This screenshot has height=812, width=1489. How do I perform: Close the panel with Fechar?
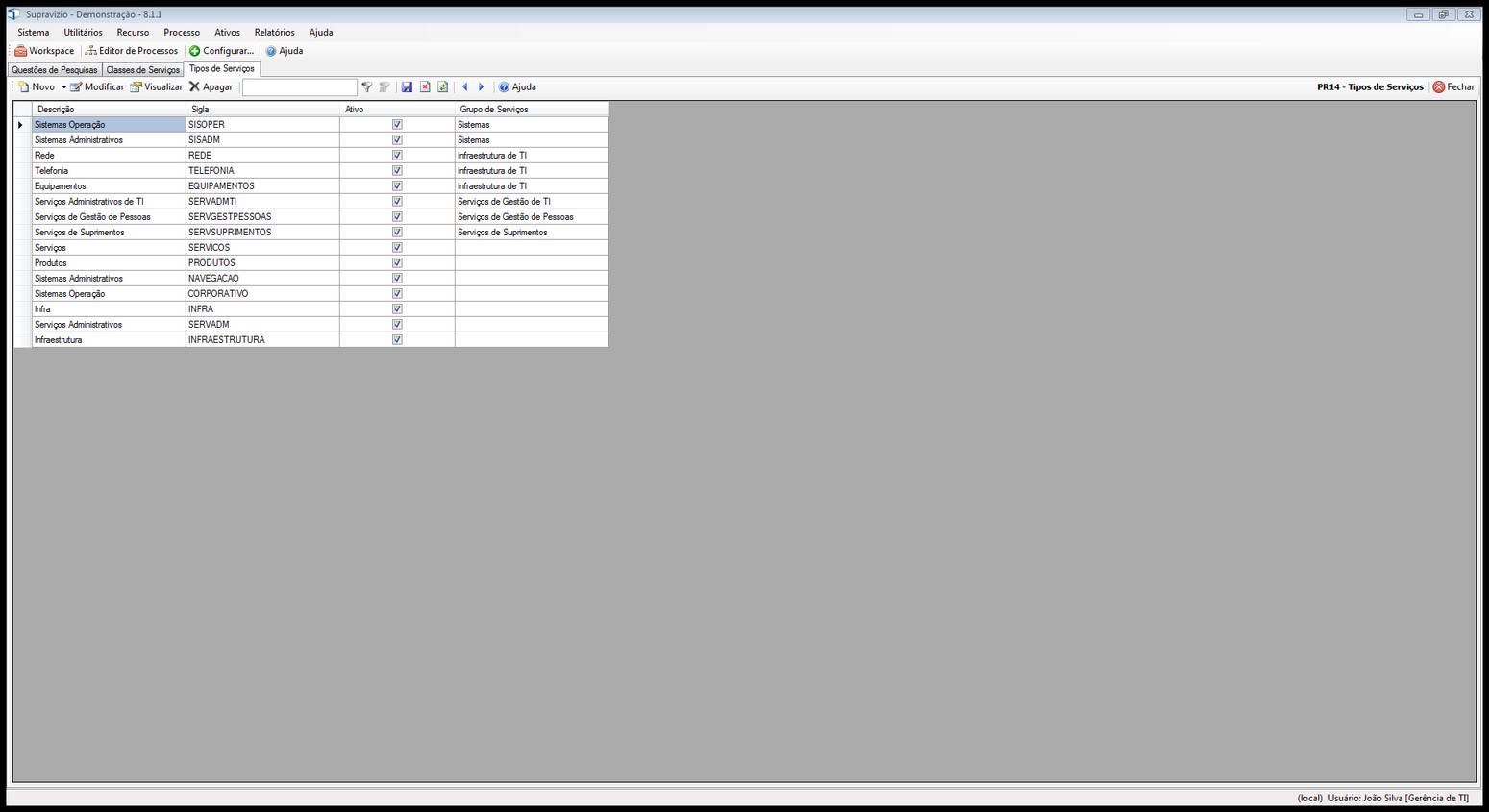click(1453, 87)
